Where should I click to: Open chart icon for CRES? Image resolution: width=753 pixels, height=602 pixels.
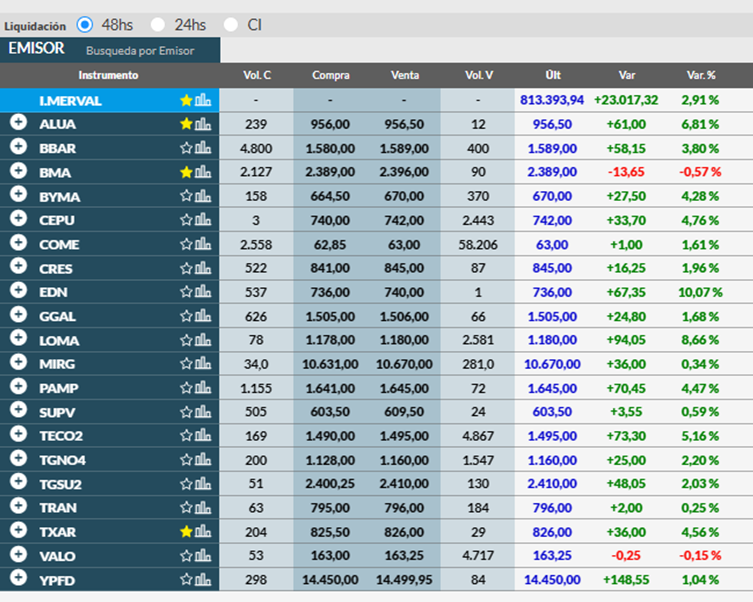[203, 268]
